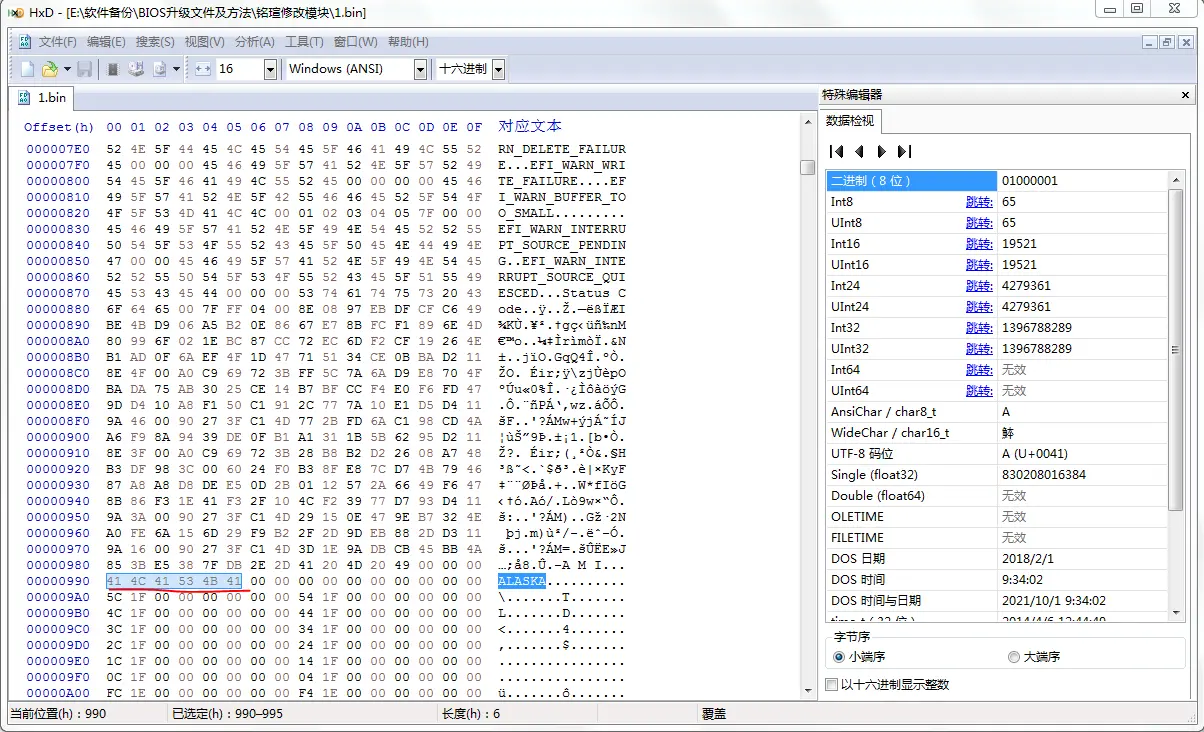Select the 1.bin document tab
The width and height of the screenshot is (1204, 732).
[42, 98]
